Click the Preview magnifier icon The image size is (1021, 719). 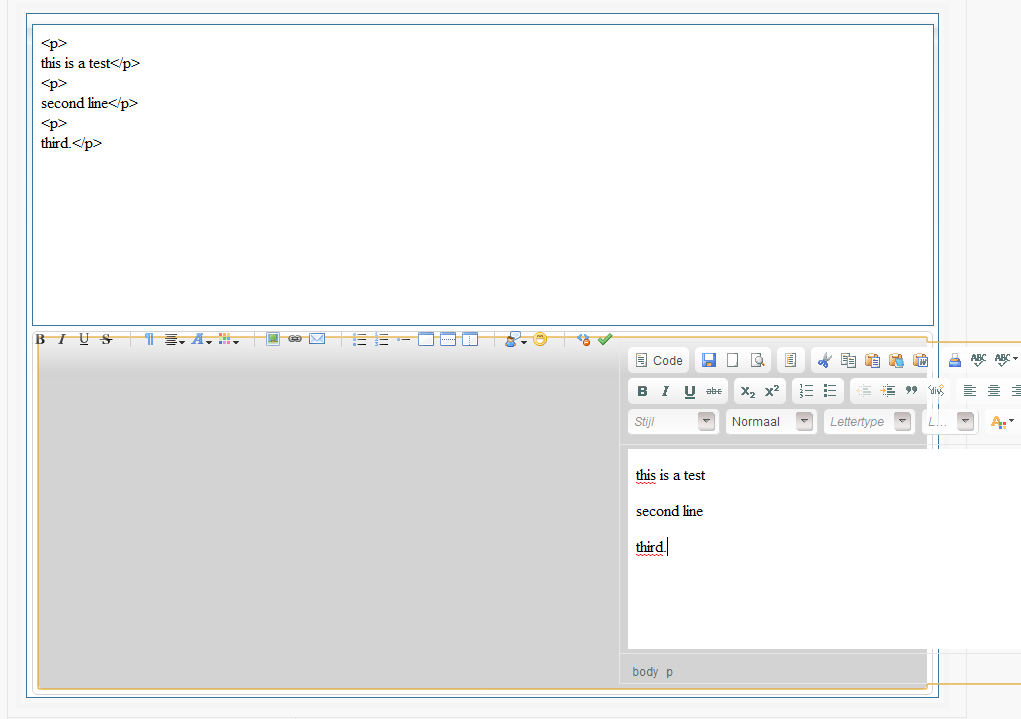pos(758,361)
